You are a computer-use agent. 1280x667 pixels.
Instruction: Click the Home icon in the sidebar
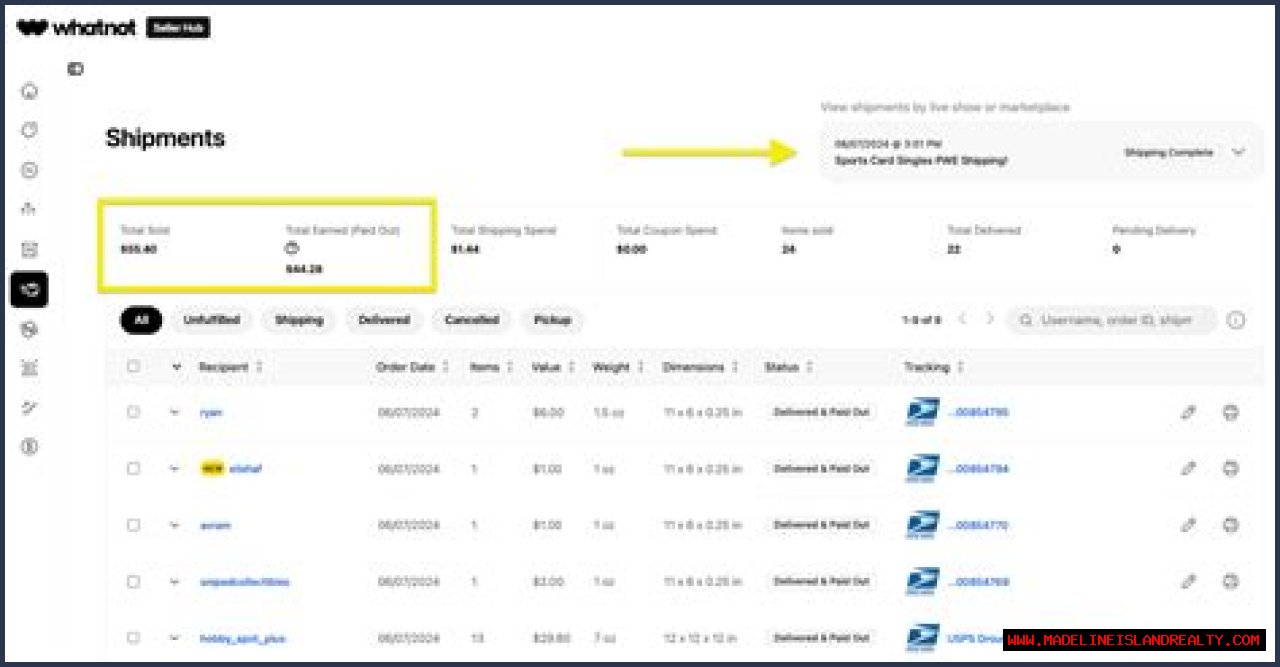coord(29,91)
